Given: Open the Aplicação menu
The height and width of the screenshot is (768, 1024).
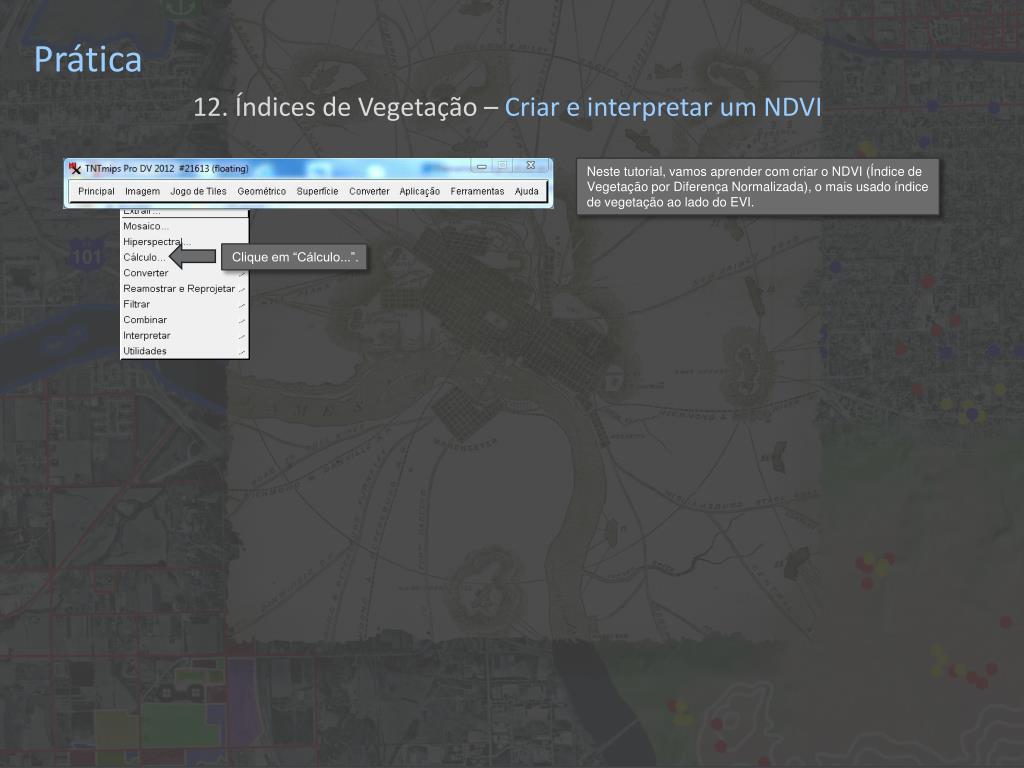Looking at the screenshot, I should tap(419, 191).
